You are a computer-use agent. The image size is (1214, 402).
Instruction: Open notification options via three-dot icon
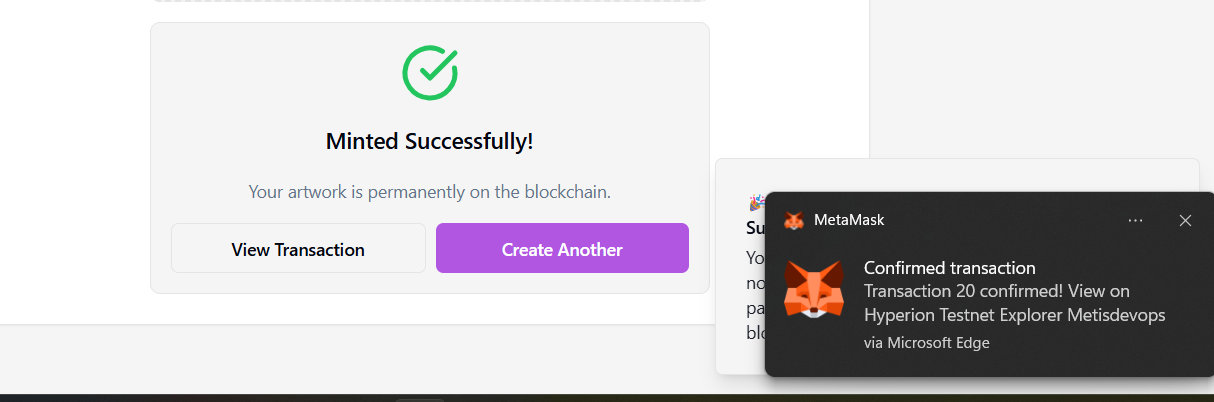(x=1135, y=220)
